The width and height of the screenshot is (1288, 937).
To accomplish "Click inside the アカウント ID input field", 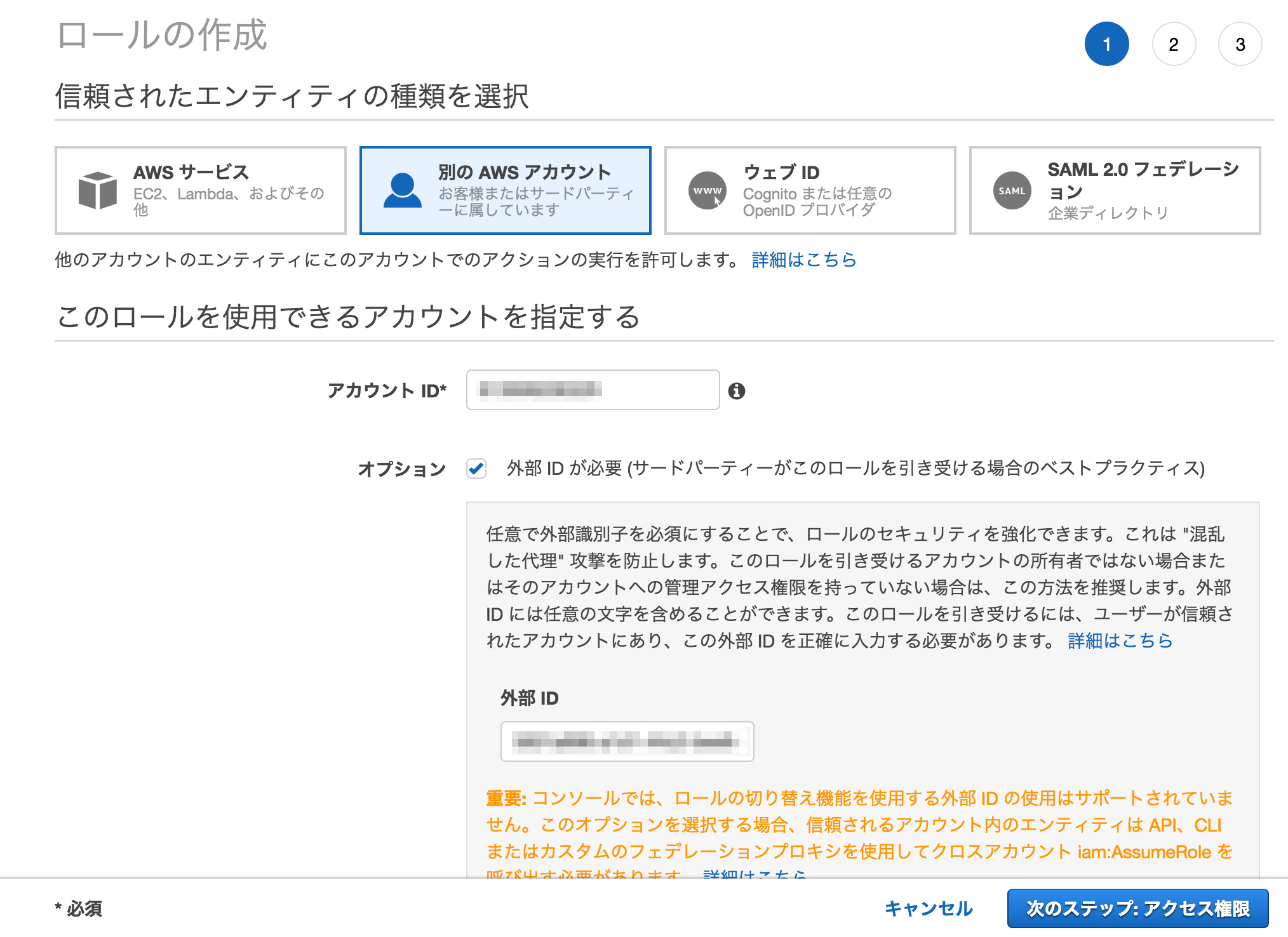I will point(593,389).
